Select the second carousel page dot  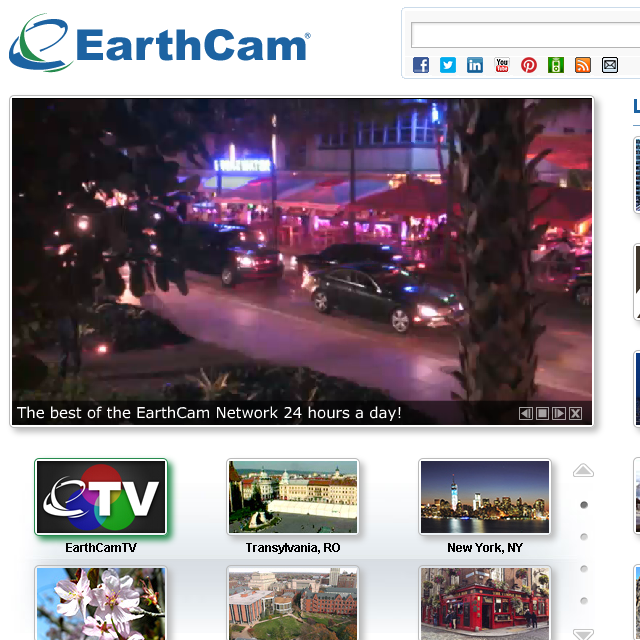[x=584, y=537]
